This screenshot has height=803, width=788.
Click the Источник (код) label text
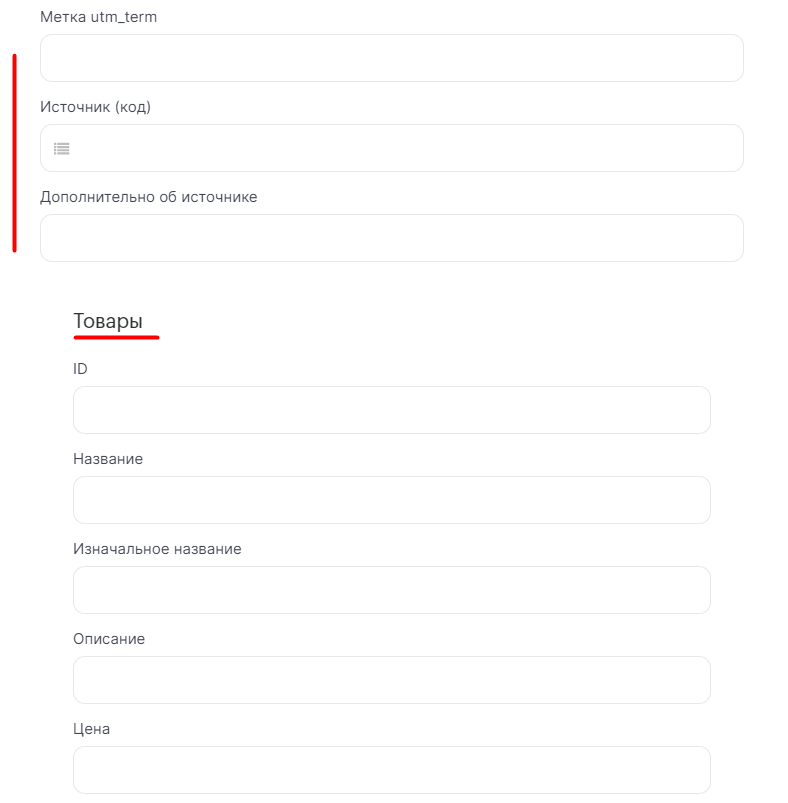click(x=95, y=107)
